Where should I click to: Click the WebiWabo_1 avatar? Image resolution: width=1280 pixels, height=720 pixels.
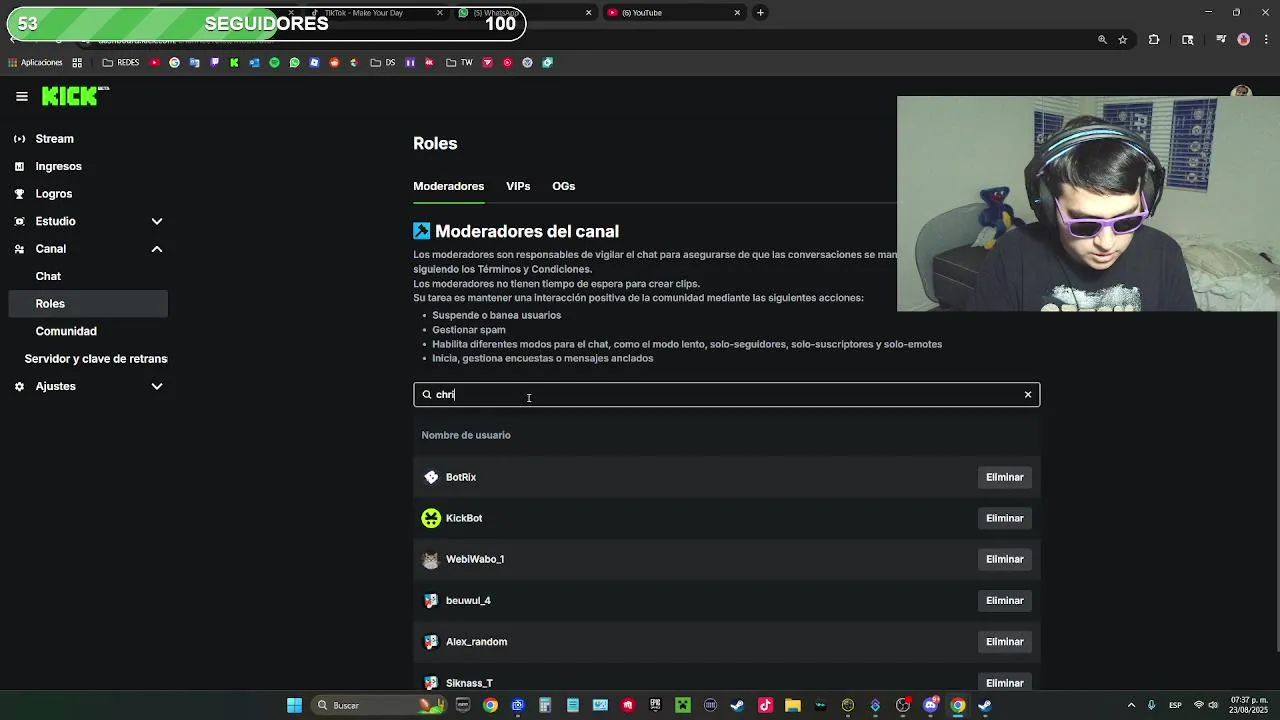pos(431,560)
